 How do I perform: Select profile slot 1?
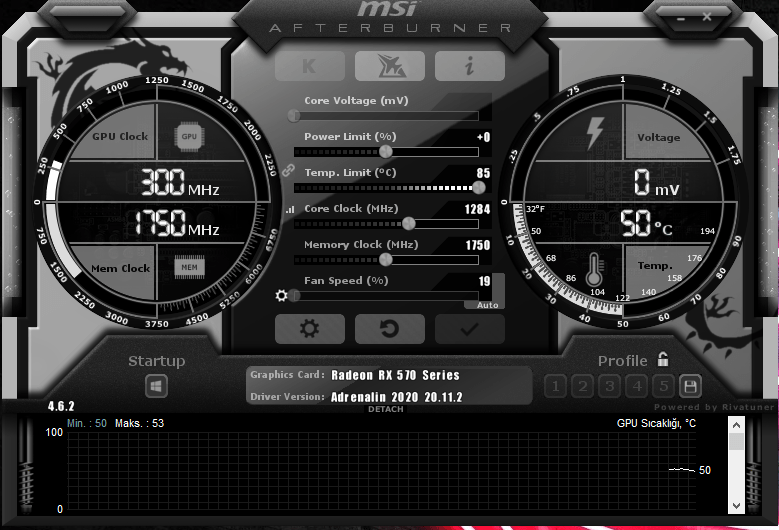click(555, 386)
